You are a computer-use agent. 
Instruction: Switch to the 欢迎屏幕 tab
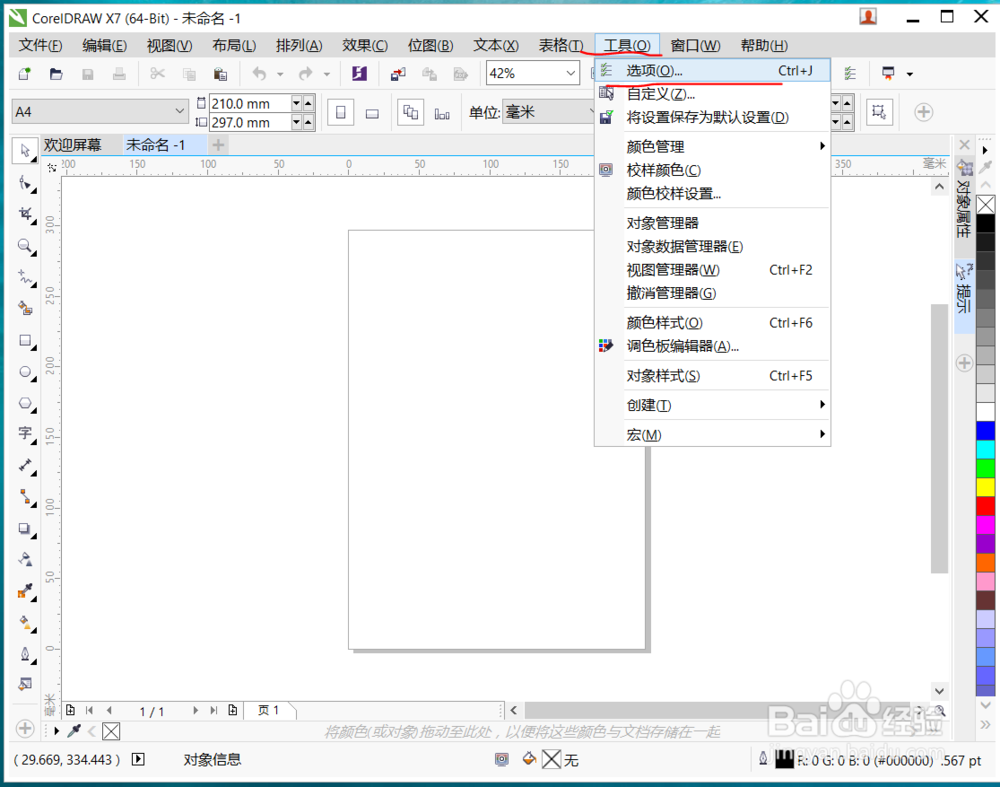pyautogui.click(x=73, y=145)
